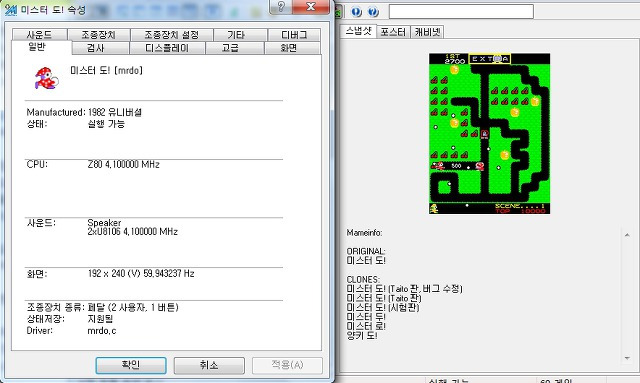Viewport: 640px width, 383px height.
Task: Click clone entry '양키 도!'
Action: [x=362, y=336]
